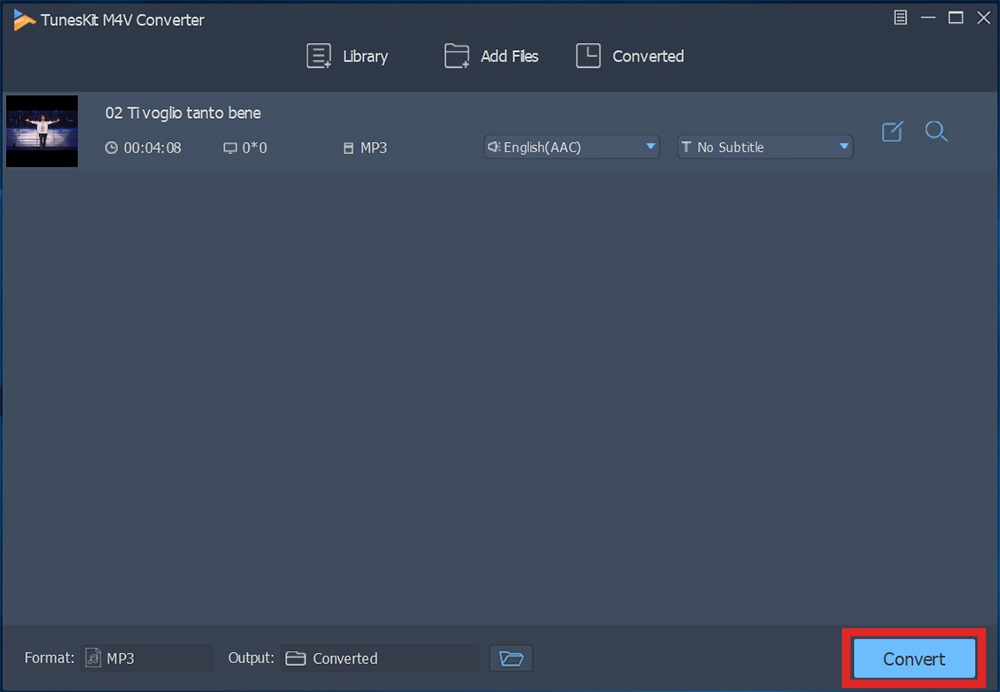The height and width of the screenshot is (692, 1000).
Task: Click the edit icon for the track
Action: pos(892,131)
